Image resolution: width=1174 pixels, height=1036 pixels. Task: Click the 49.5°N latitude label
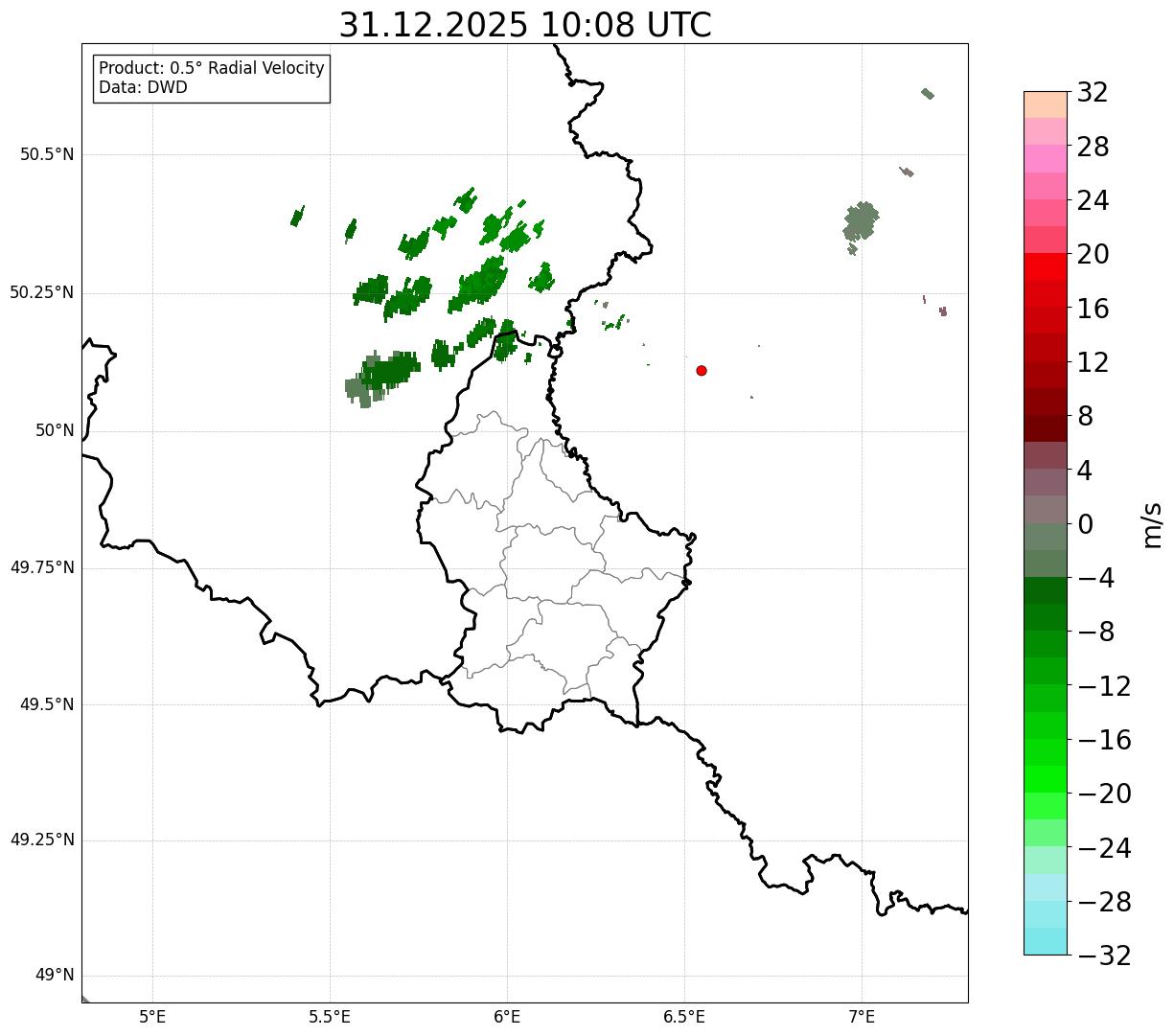pyautogui.click(x=47, y=704)
